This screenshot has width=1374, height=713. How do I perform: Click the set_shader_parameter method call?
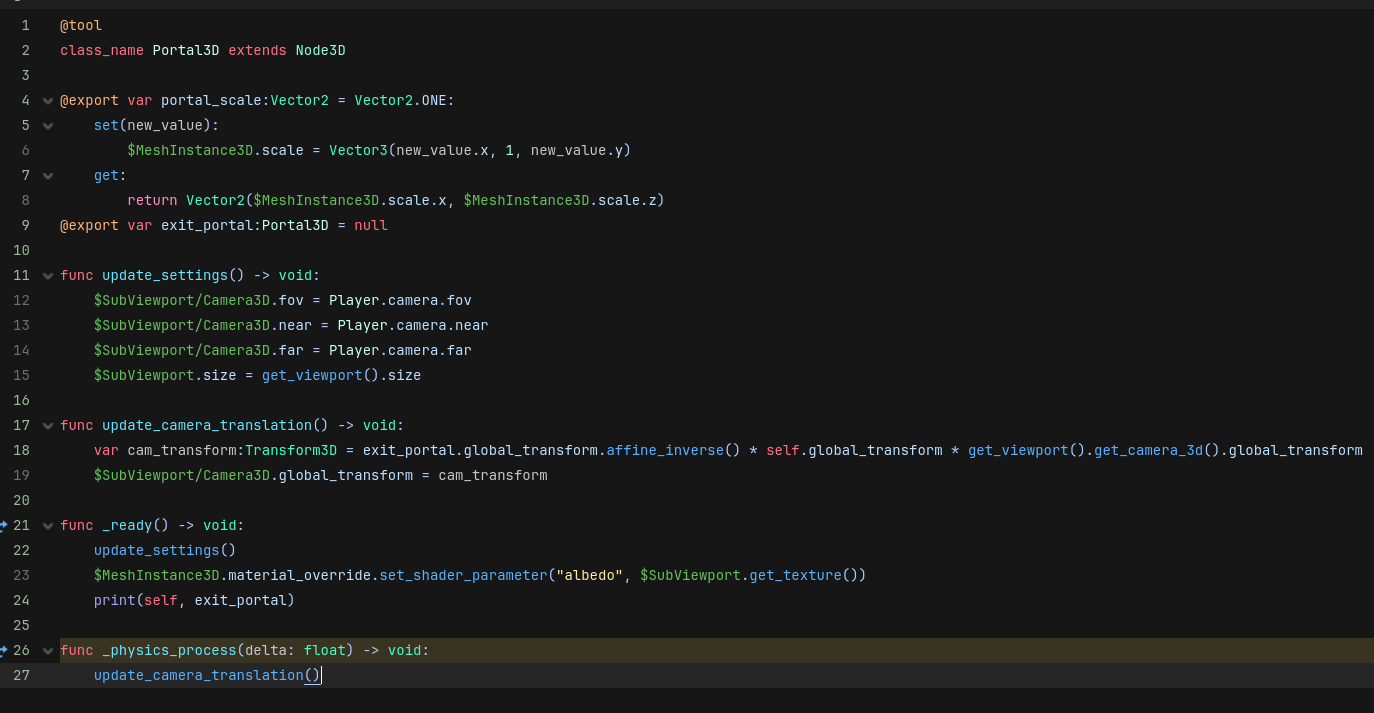click(464, 575)
